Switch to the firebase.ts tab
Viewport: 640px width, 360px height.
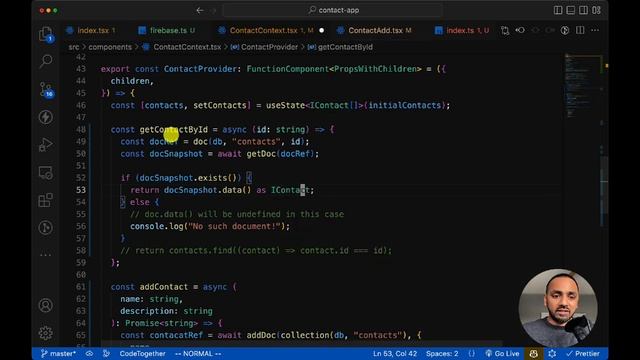pyautogui.click(x=168, y=31)
